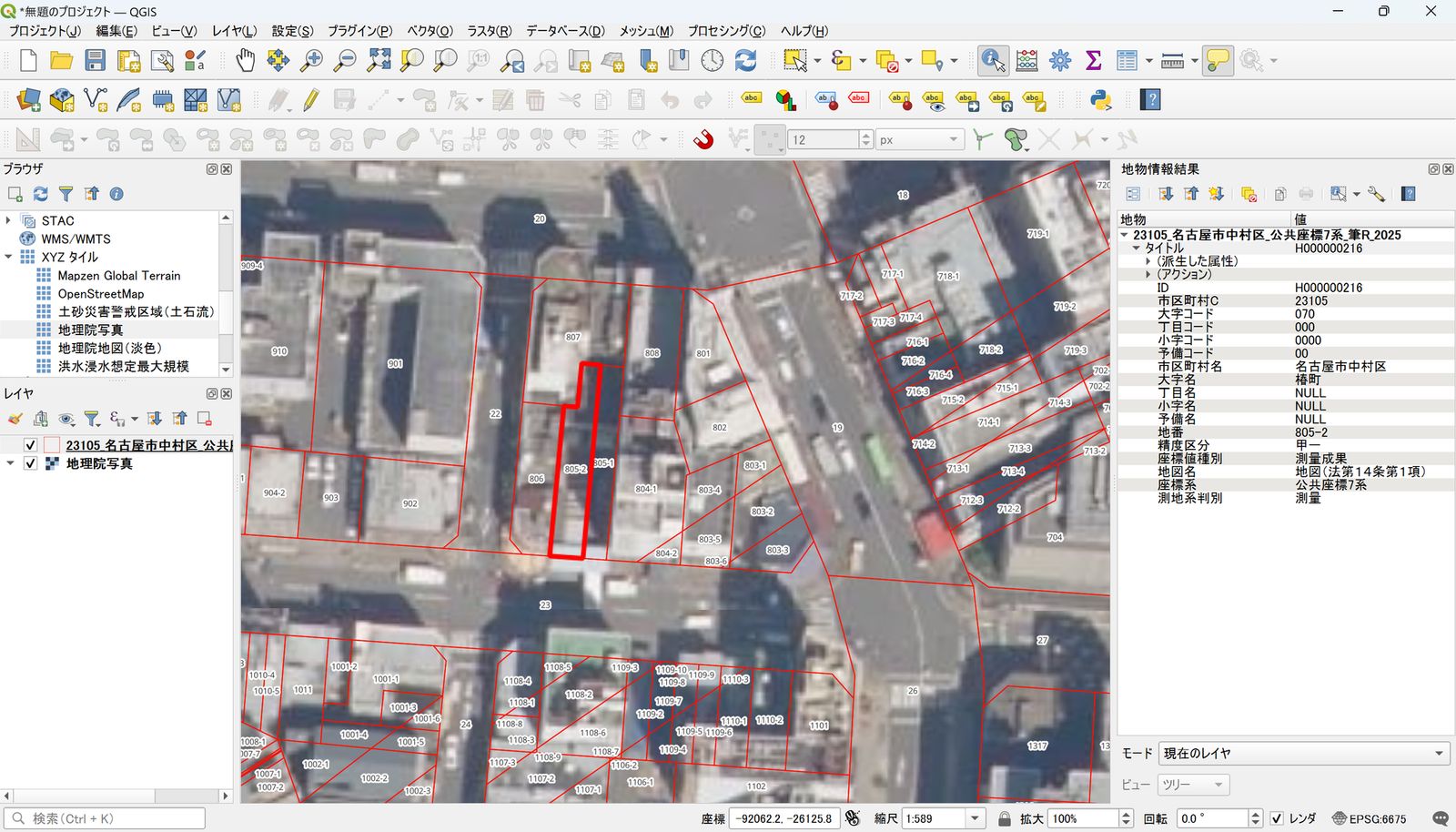Expand the STAC browser node
The width and height of the screenshot is (1456, 832).
pyautogui.click(x=8, y=220)
